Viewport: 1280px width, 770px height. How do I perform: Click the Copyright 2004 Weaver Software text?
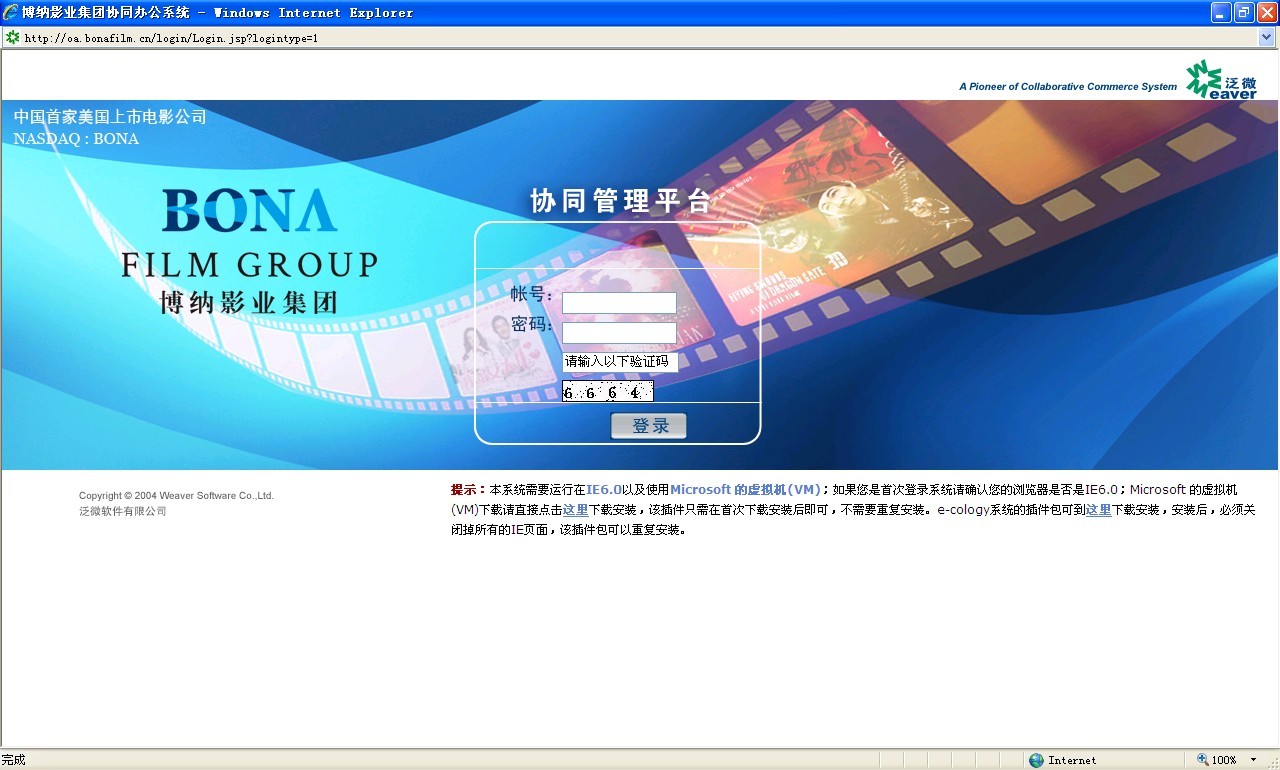pos(176,495)
